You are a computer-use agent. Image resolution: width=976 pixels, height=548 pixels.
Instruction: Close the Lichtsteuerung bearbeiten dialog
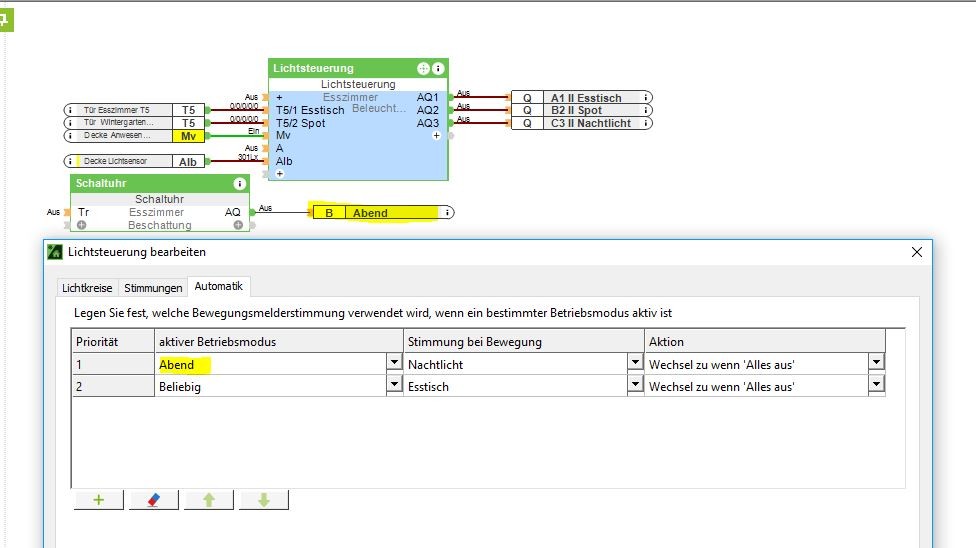(x=917, y=252)
